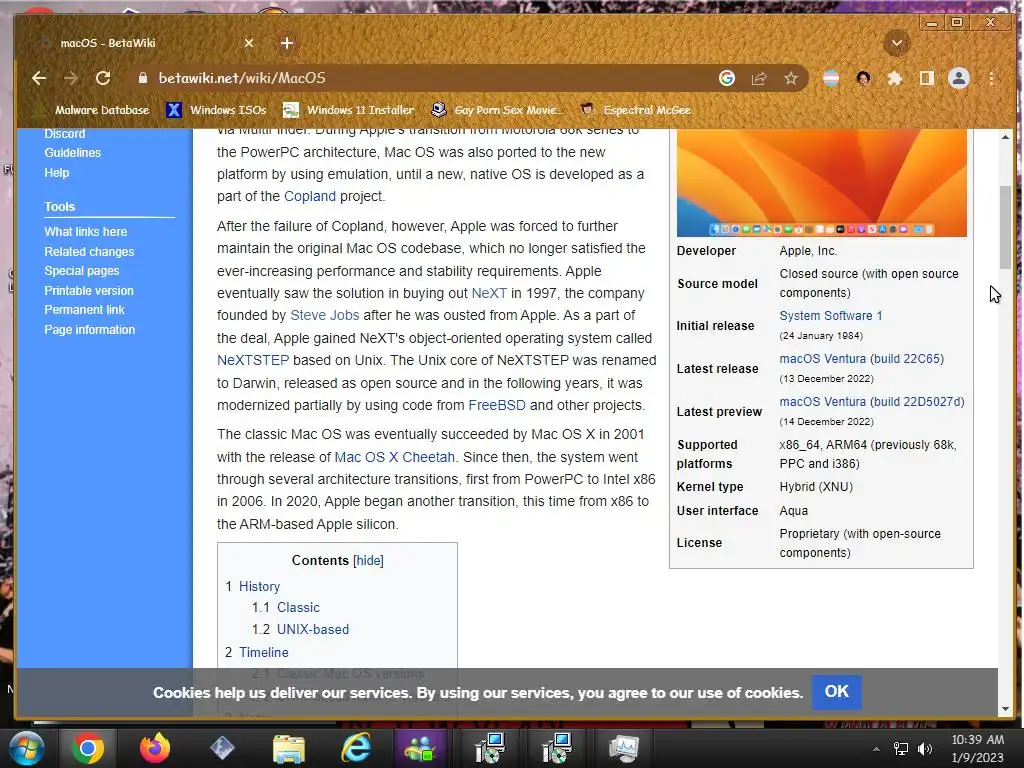Open the blue diamond taskbar app
1024x768 pixels.
click(x=222, y=748)
